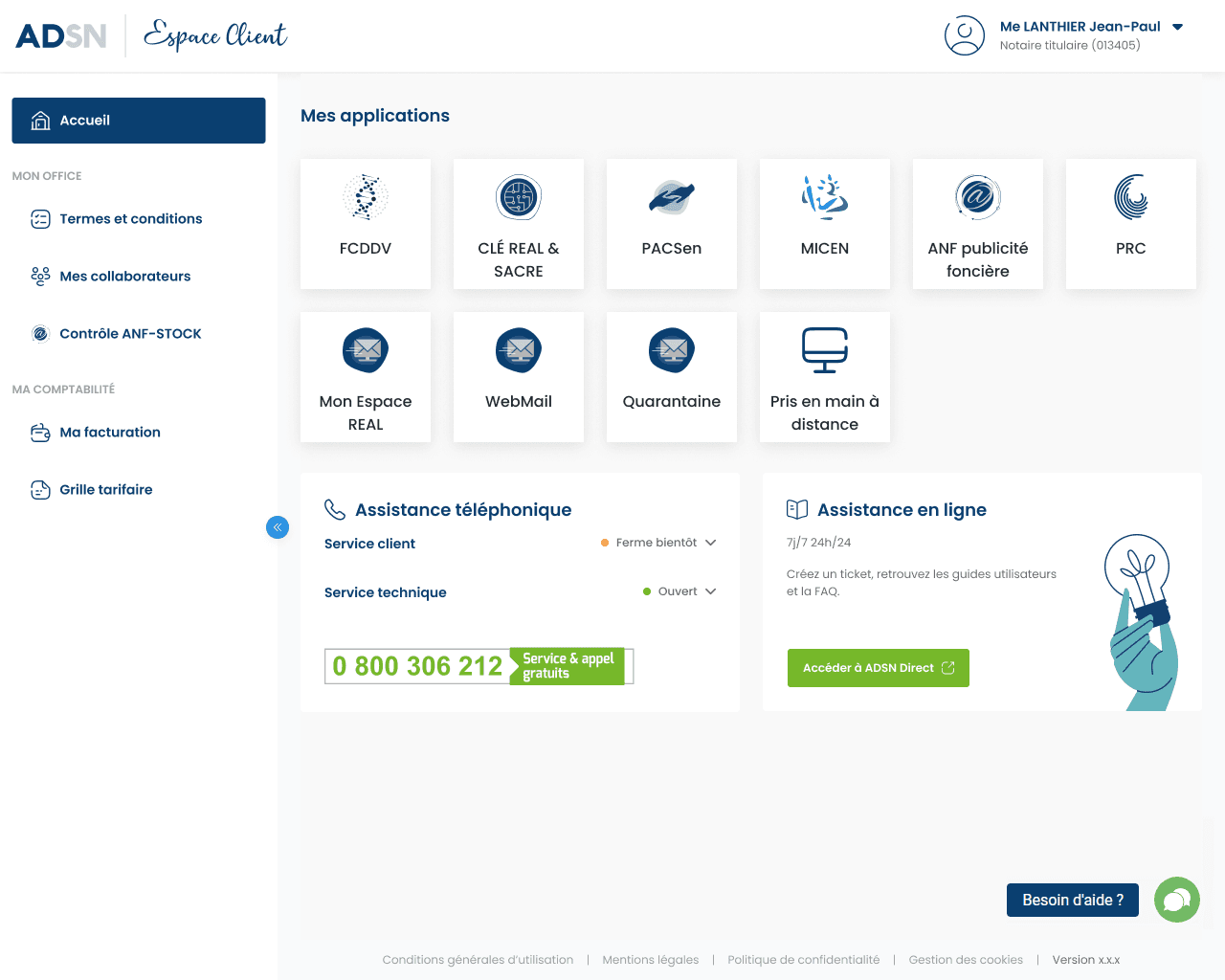
Task: Click the lightbulb hand illustration
Action: 1144,622
